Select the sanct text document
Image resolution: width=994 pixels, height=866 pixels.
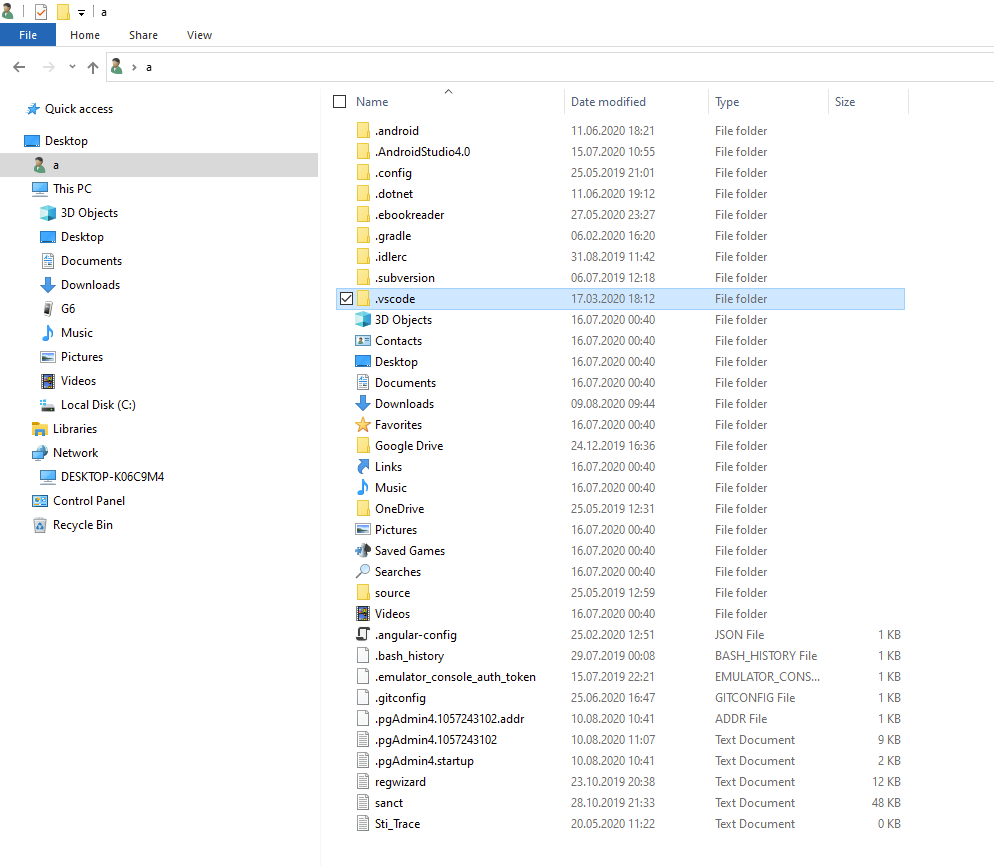[389, 803]
